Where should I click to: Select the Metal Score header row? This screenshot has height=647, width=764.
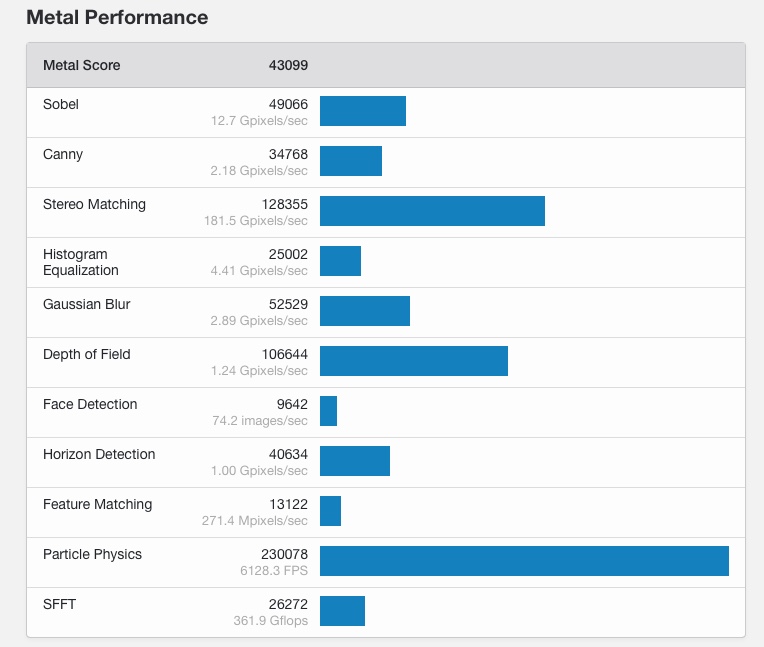click(x=385, y=65)
